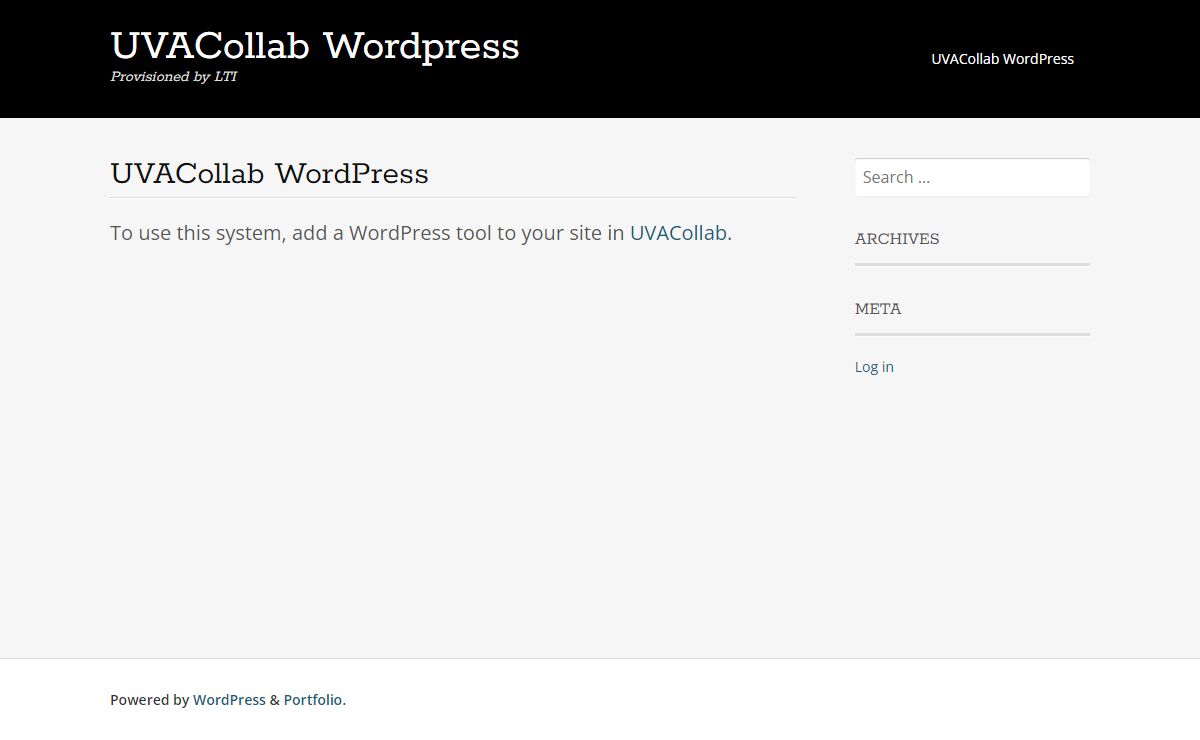Visit the Portfolio theme link in footer
Viewport: 1200px width, 740px height.
click(313, 700)
